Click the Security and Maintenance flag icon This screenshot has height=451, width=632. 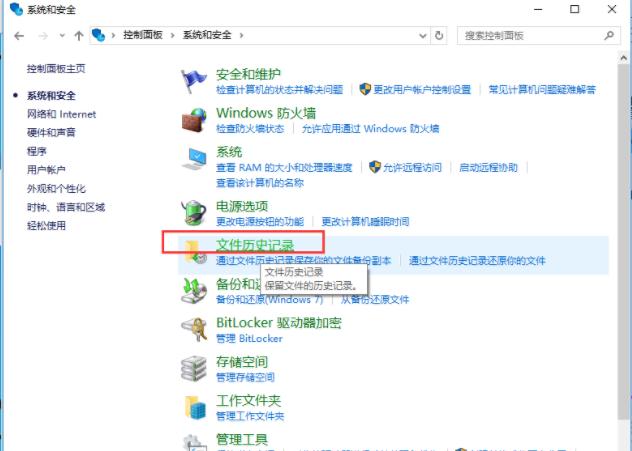coord(193,81)
